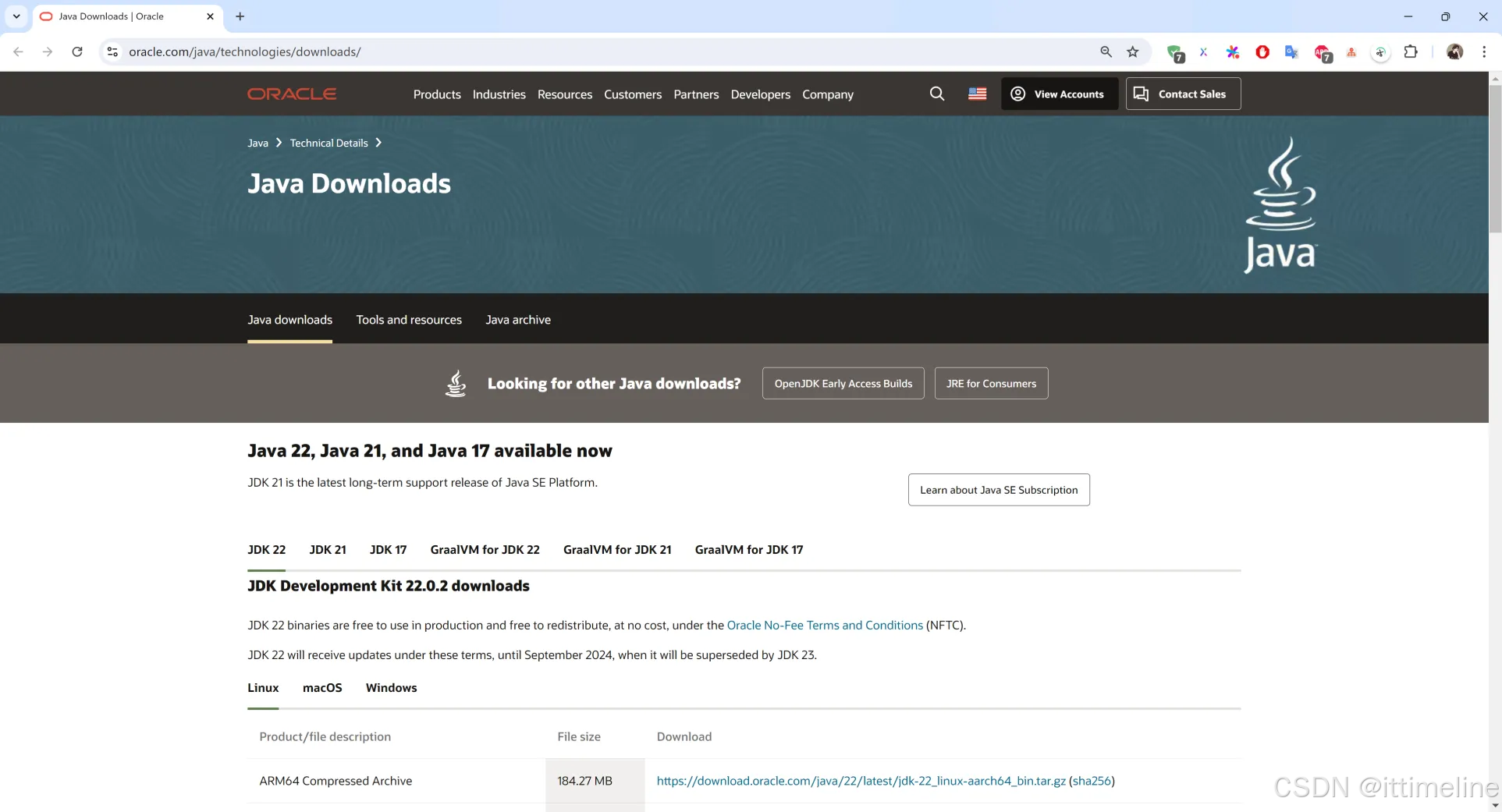Open Oracle site search magnifier
1502x812 pixels.
[x=937, y=94]
